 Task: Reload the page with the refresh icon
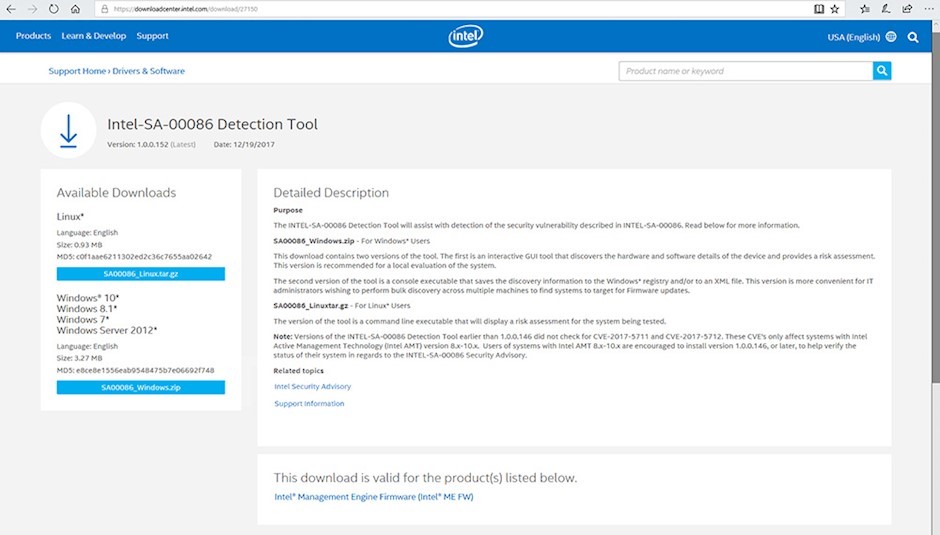coord(54,9)
